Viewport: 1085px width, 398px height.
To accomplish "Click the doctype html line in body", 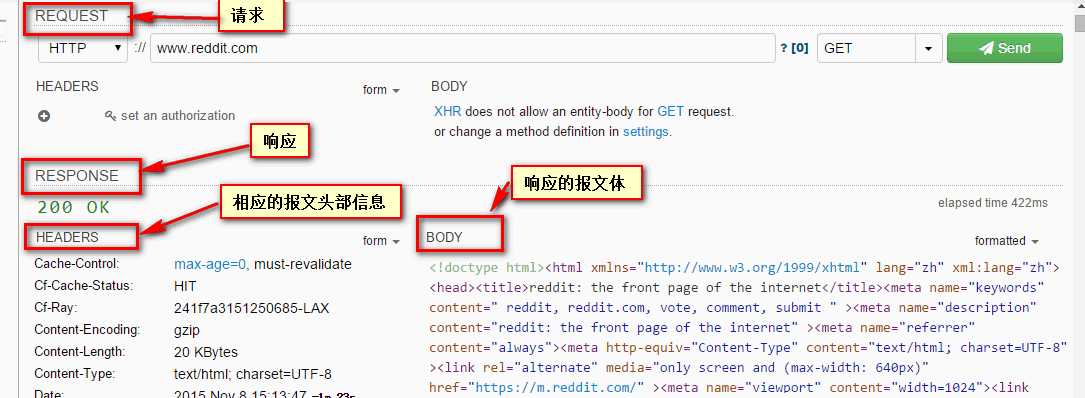I will tap(487, 267).
